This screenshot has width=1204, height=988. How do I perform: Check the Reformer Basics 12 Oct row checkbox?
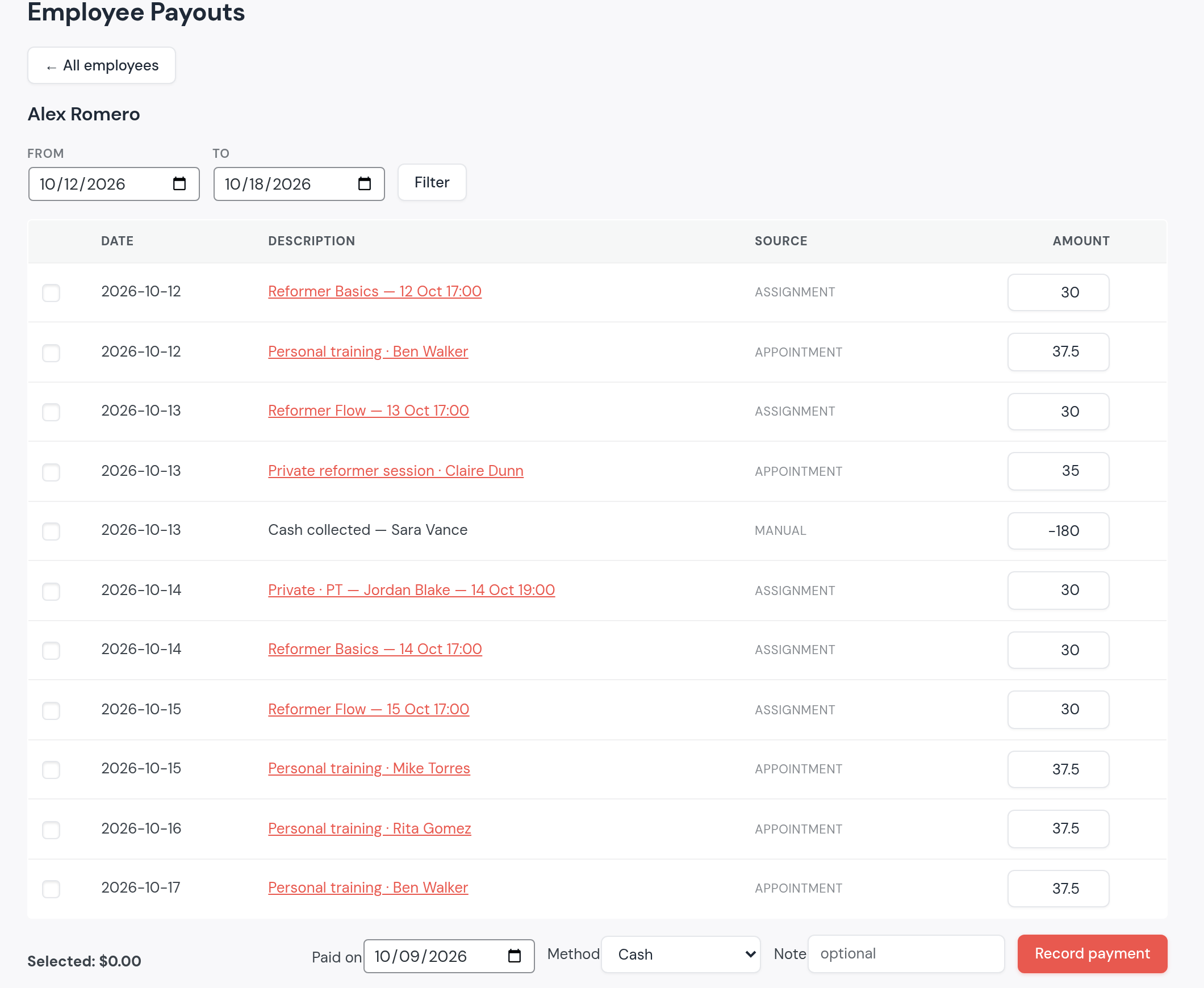click(51, 292)
